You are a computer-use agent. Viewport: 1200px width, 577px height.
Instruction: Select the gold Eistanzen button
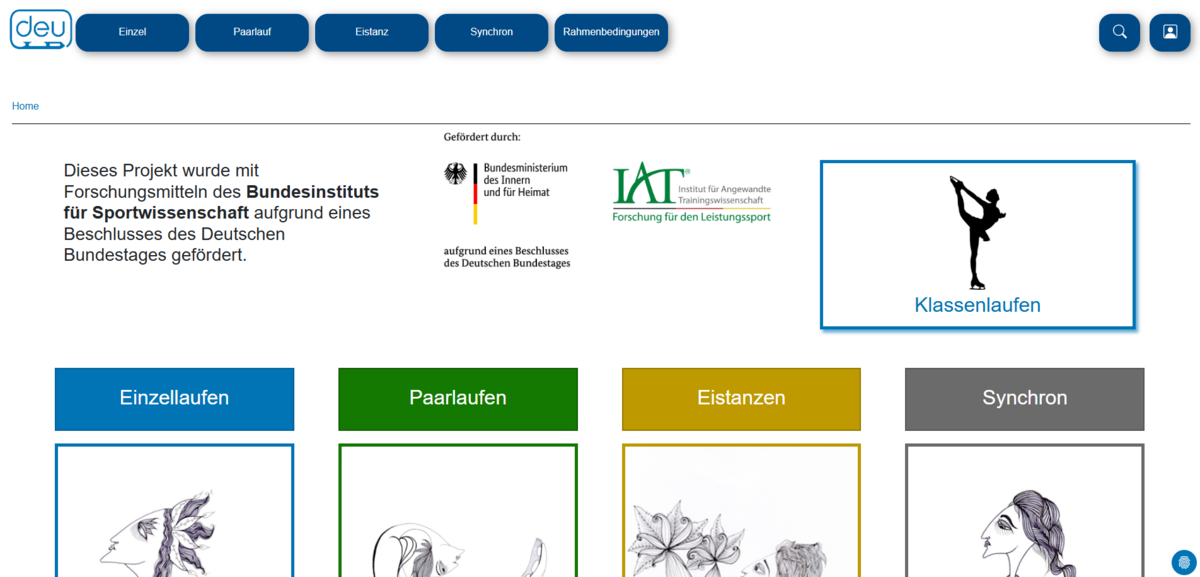[741, 398]
